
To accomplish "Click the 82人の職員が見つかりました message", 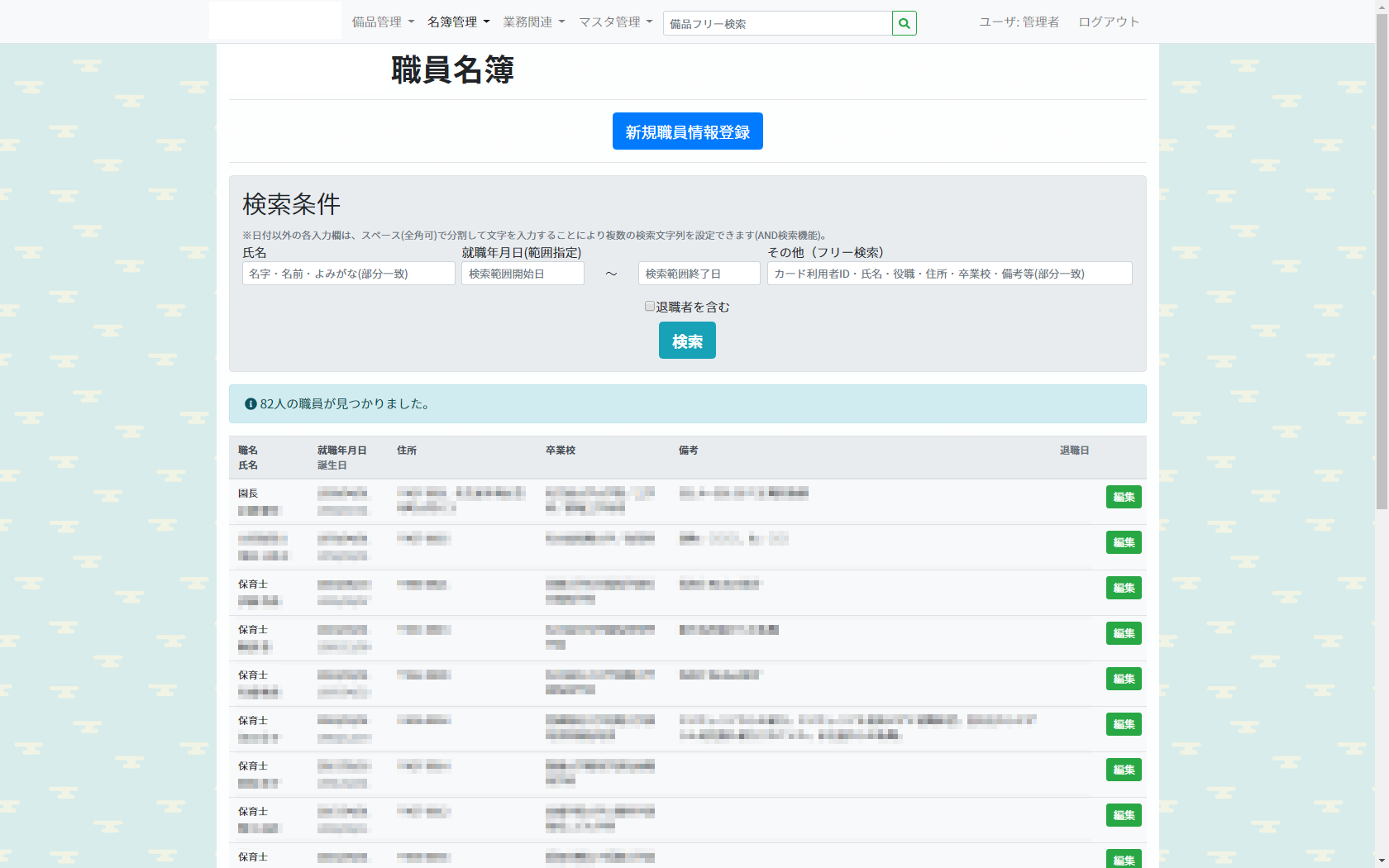I will click(346, 404).
